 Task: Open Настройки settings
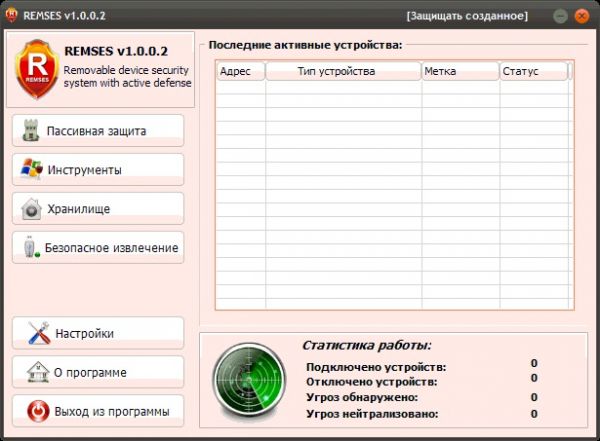pyautogui.click(x=98, y=333)
